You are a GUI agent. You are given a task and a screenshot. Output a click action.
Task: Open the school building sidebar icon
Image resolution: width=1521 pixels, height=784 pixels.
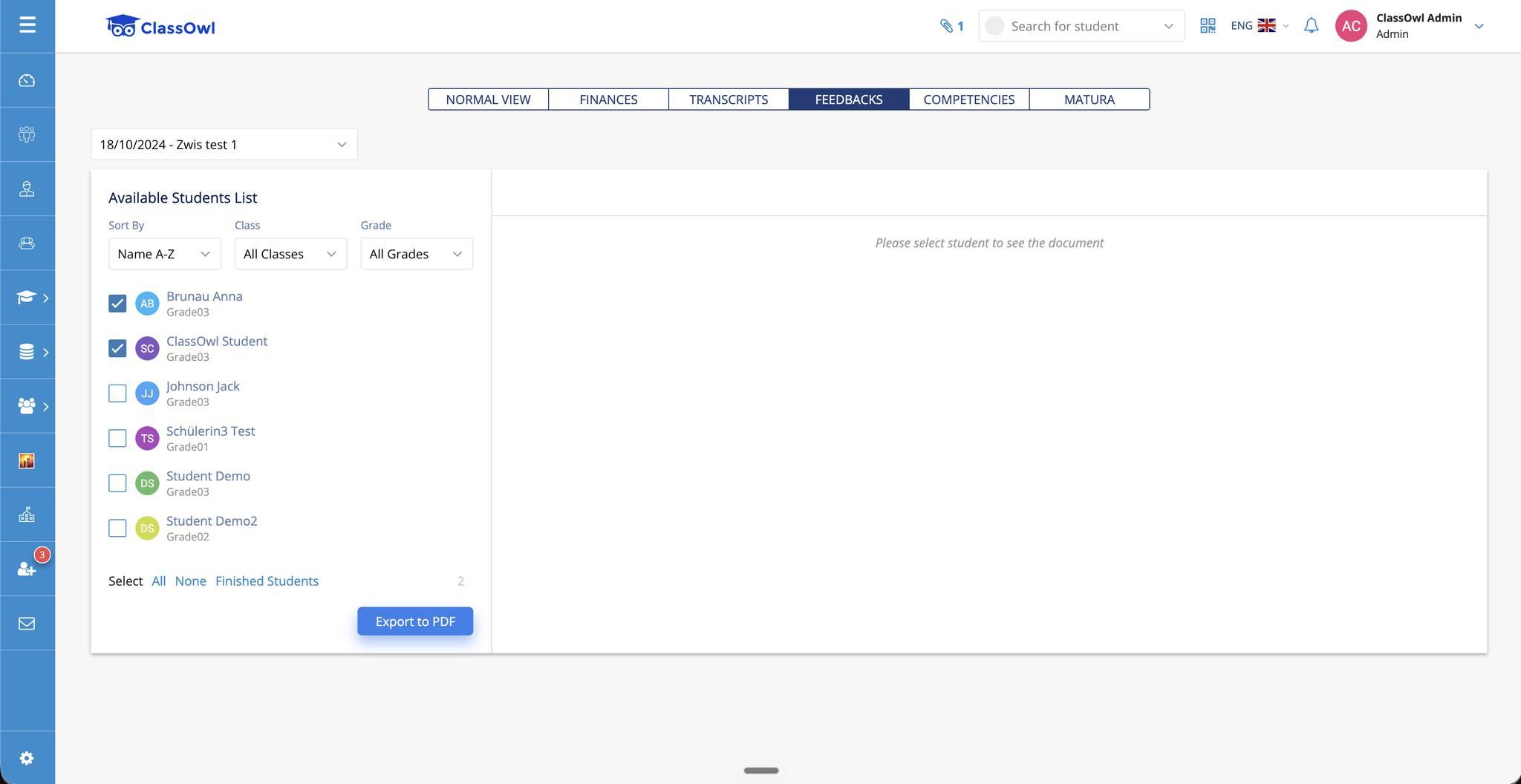(x=27, y=514)
